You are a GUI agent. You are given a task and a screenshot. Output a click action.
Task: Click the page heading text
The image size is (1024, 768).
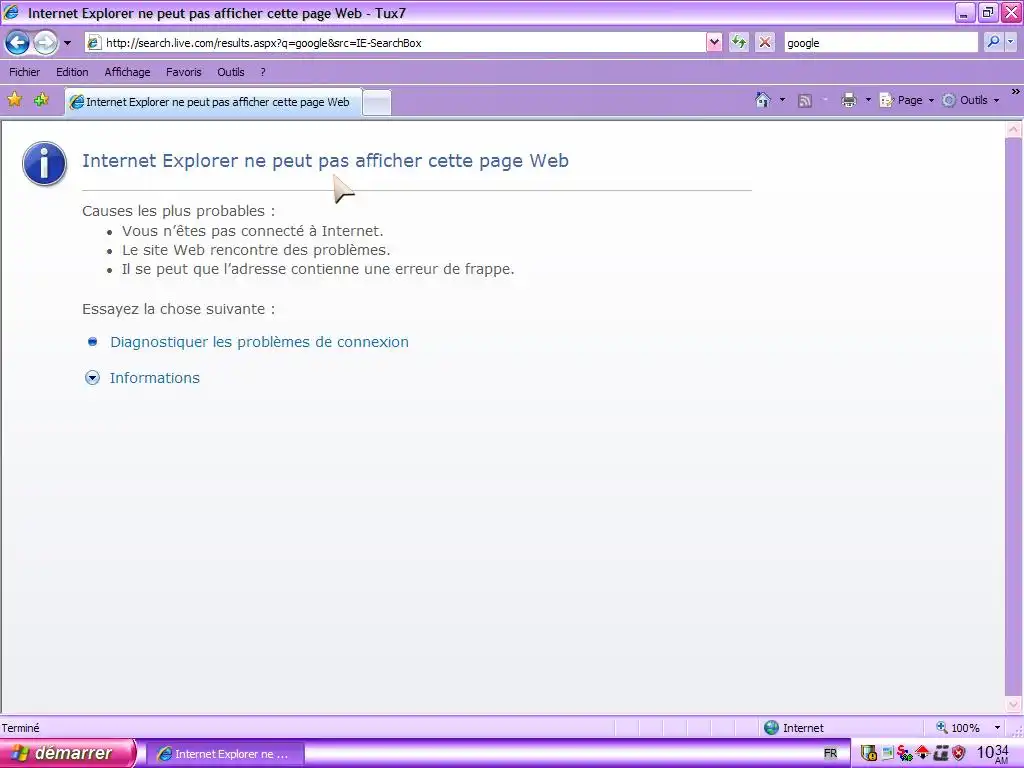[x=325, y=161]
